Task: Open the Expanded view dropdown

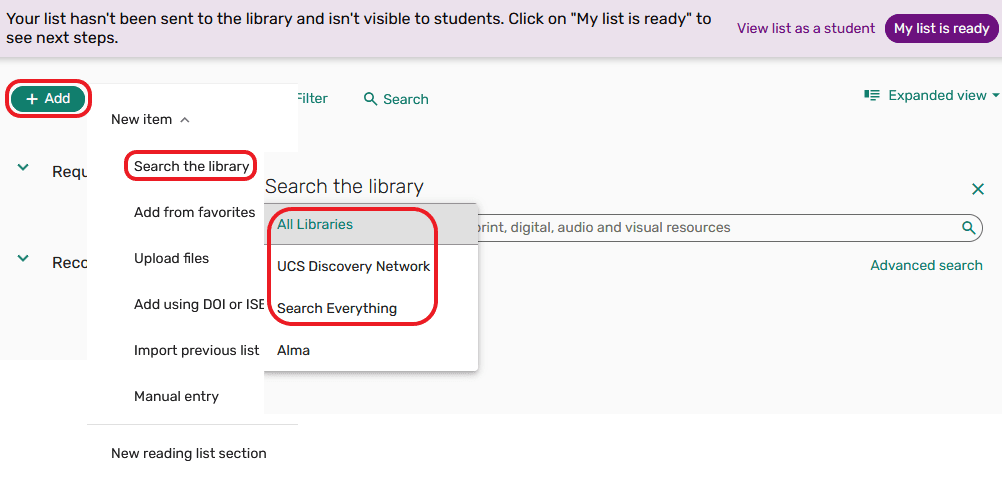Action: pyautogui.click(x=931, y=96)
